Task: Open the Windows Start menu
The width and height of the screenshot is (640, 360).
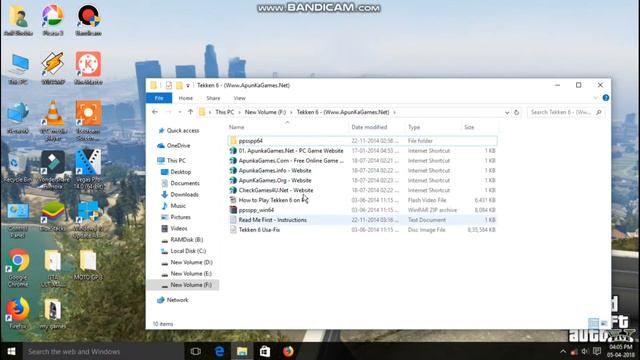Action: (11, 351)
